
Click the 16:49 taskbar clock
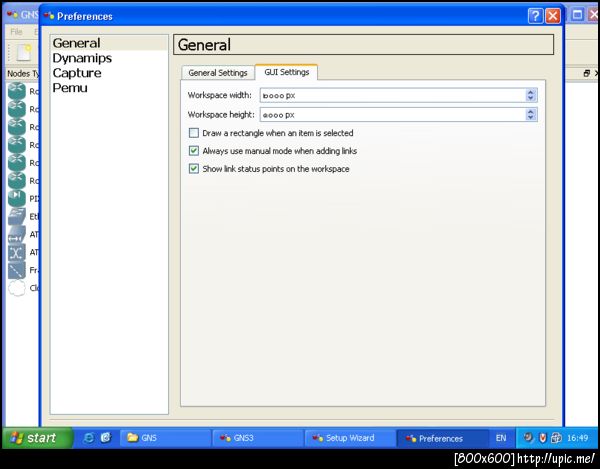(577, 438)
